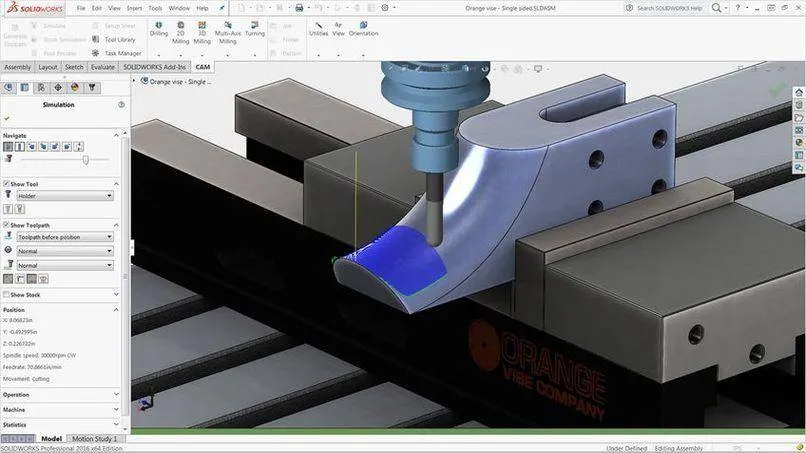Accept the simulation with the green checkmark
This screenshot has width=806, height=453.
click(7, 118)
